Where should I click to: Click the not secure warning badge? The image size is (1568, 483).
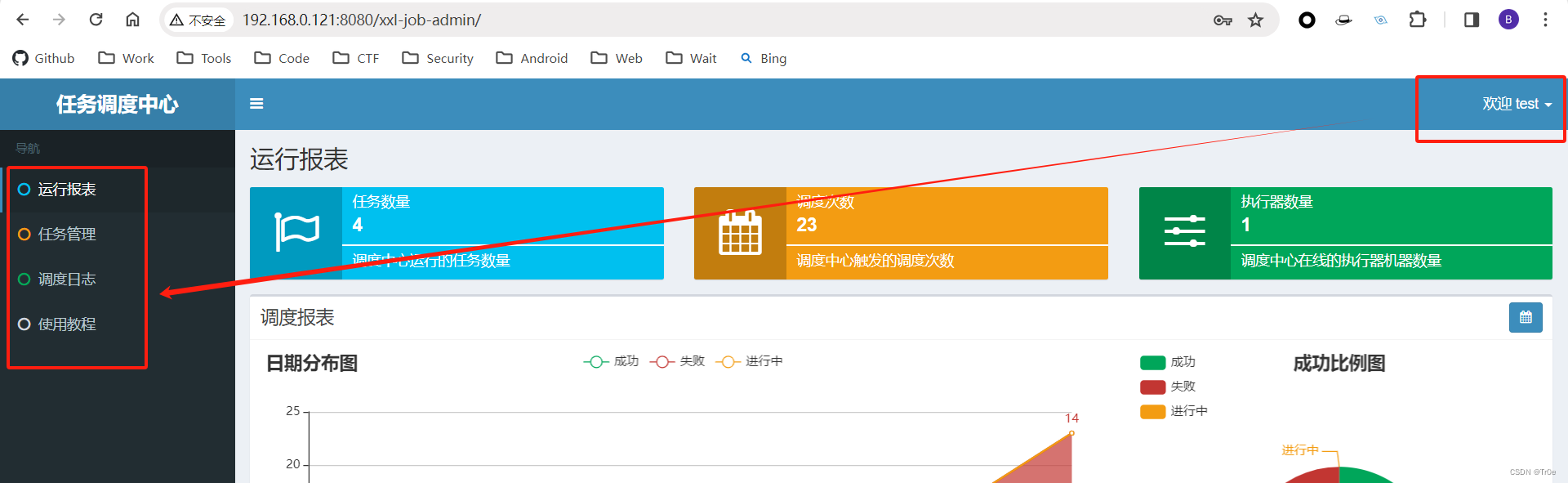click(198, 20)
